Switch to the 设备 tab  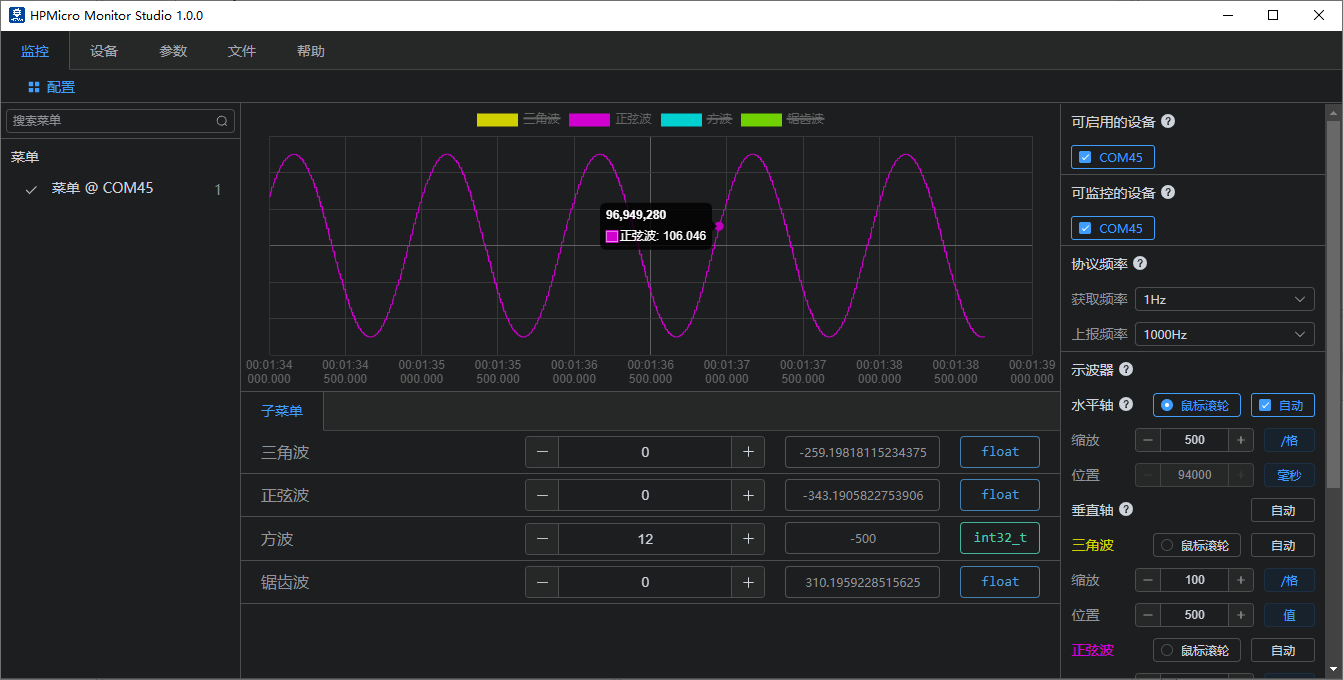click(x=104, y=51)
